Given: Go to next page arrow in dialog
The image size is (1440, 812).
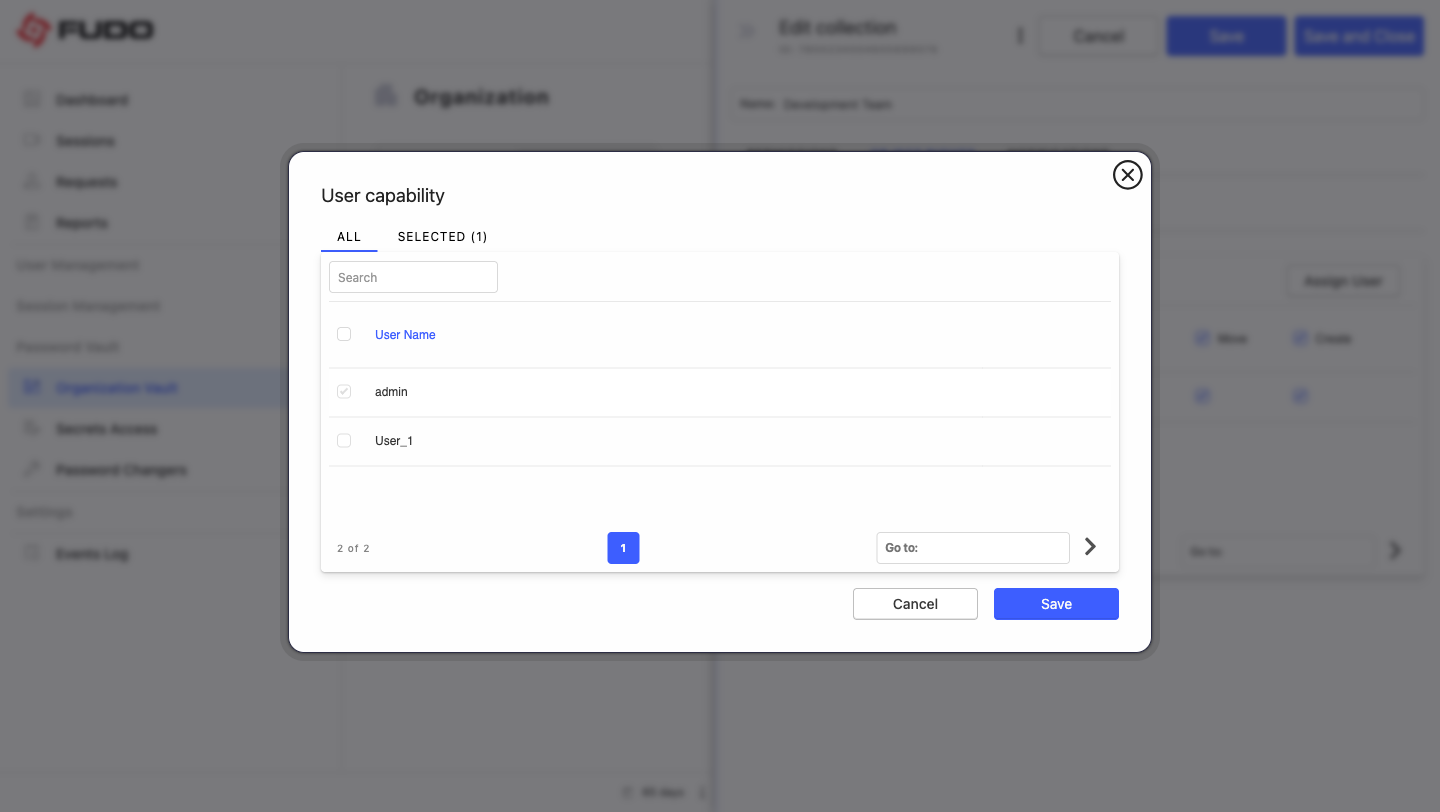Looking at the screenshot, I should pos(1091,547).
